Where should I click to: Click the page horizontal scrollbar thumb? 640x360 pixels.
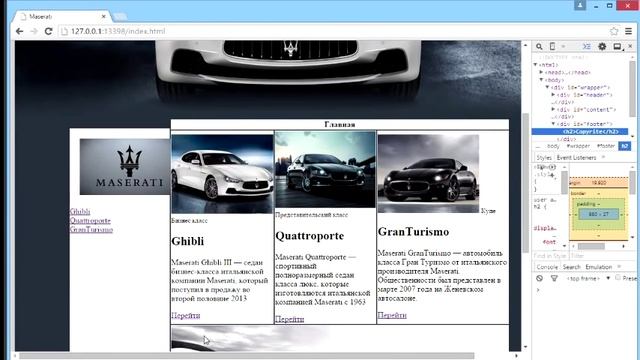[247, 356]
